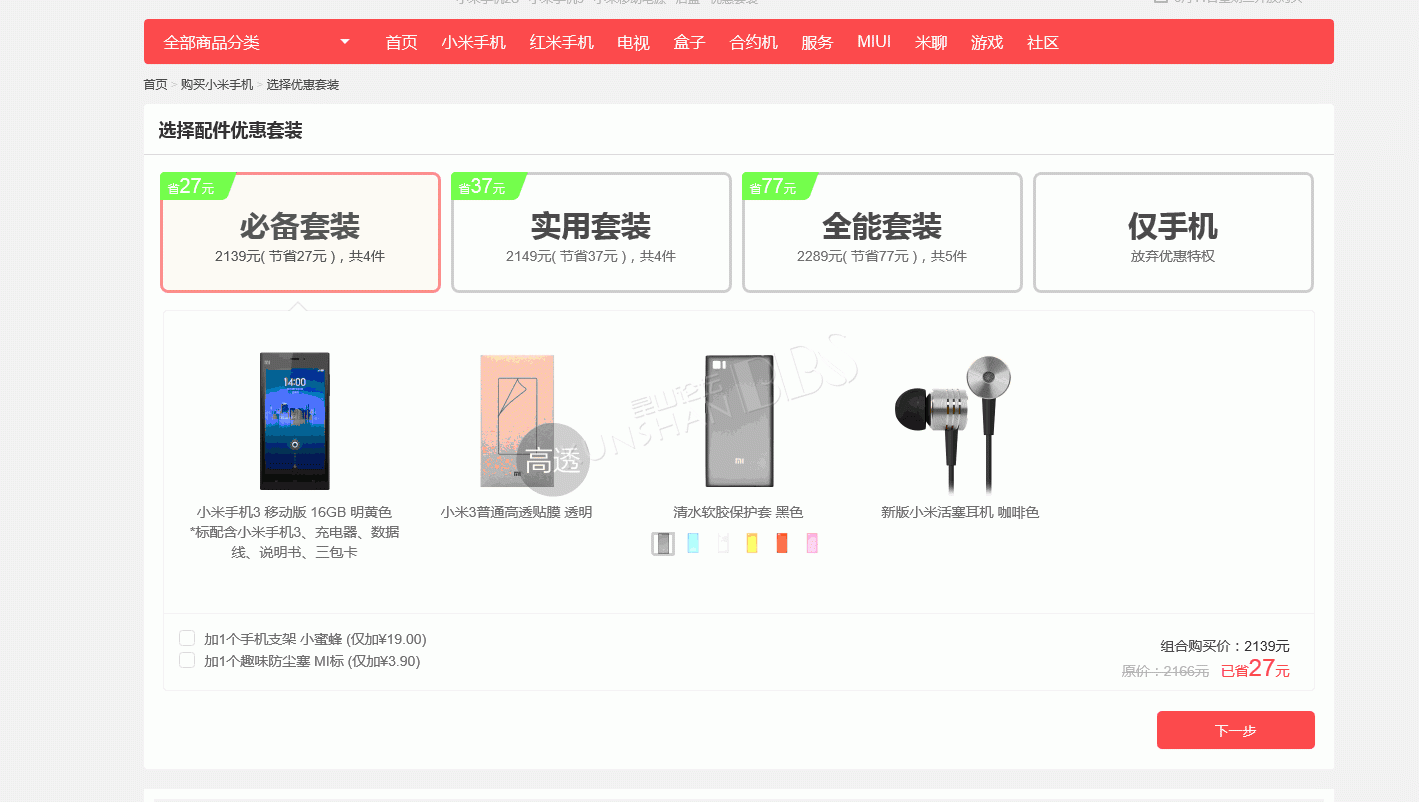Expand the 全部商品分类 dropdown
The height and width of the screenshot is (802, 1419).
tap(256, 42)
